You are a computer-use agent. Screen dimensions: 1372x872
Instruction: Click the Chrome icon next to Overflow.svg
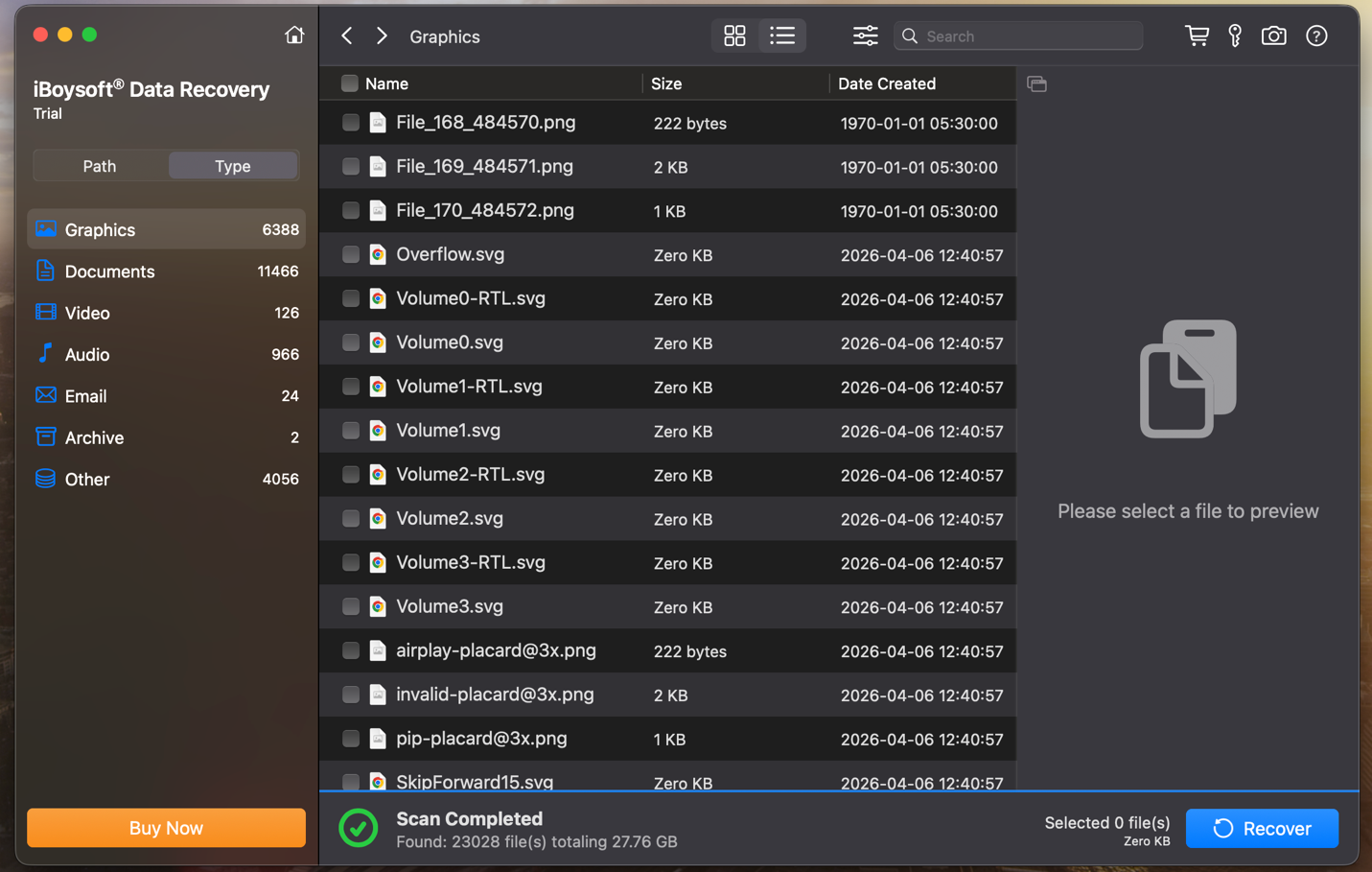[378, 254]
